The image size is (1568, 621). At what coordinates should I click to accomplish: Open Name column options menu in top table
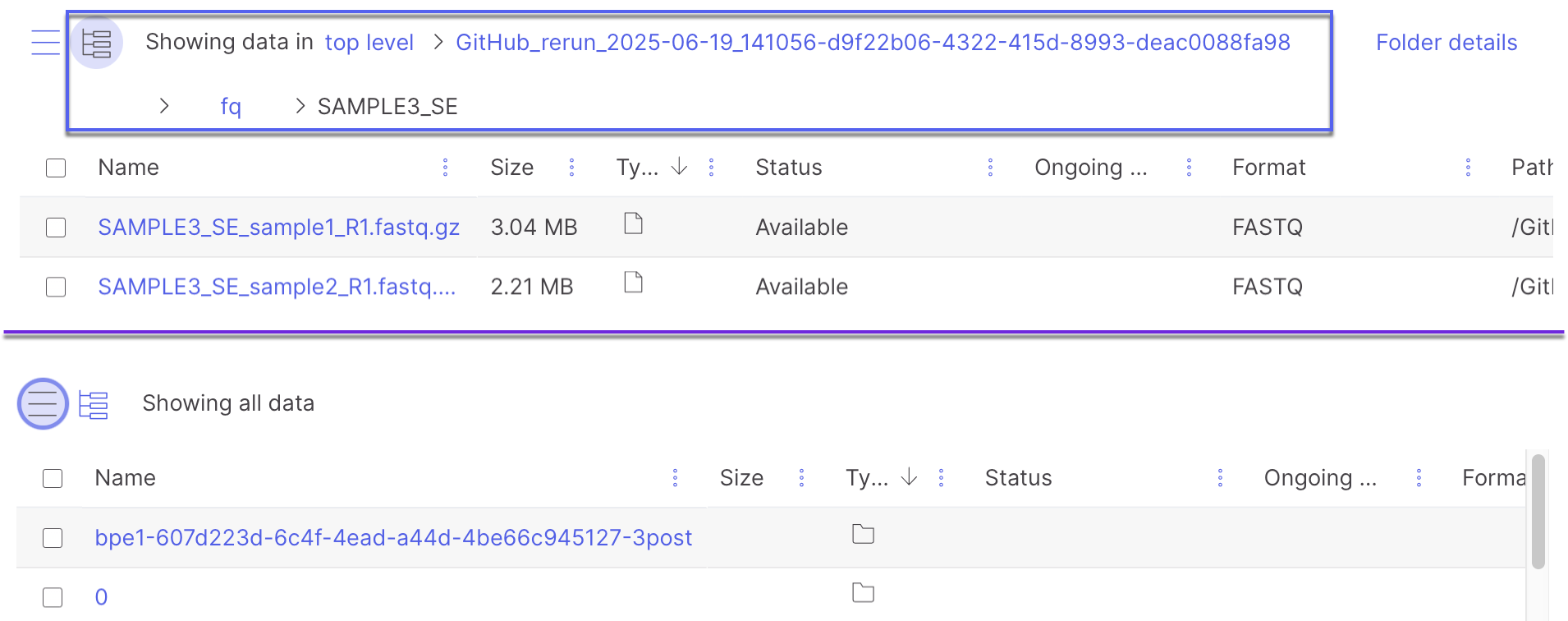[445, 168]
